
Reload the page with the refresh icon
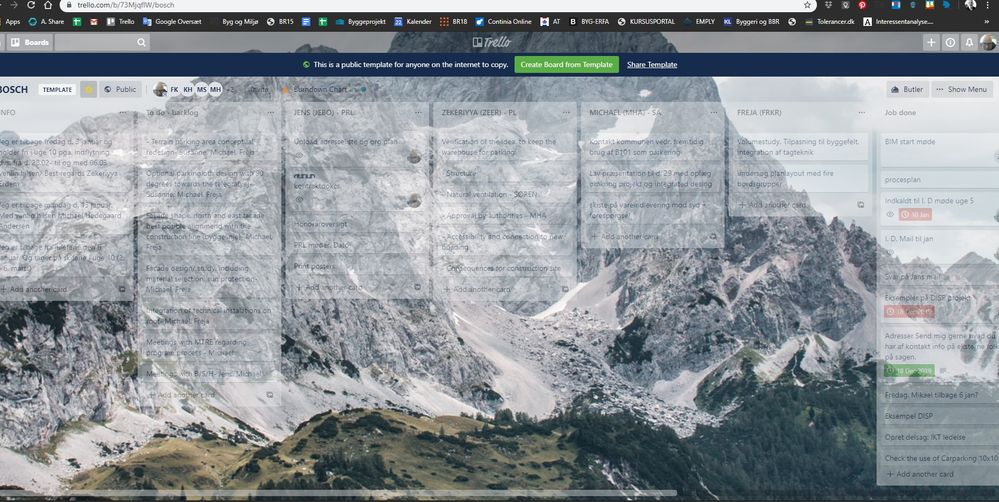pyautogui.click(x=31, y=5)
